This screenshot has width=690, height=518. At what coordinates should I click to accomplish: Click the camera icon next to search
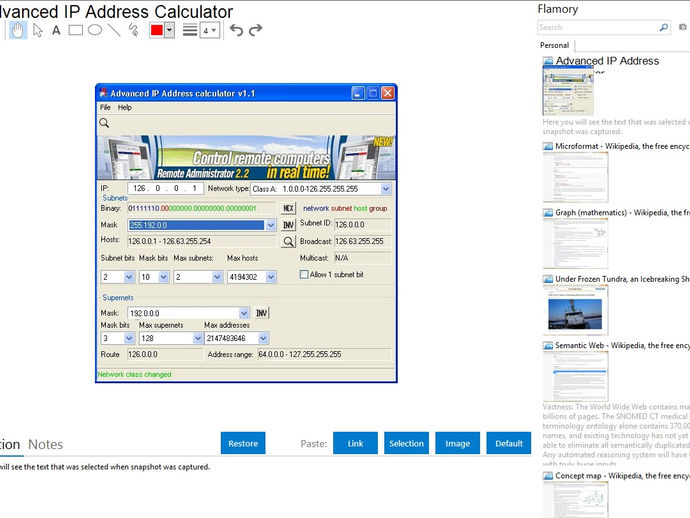[x=683, y=27]
